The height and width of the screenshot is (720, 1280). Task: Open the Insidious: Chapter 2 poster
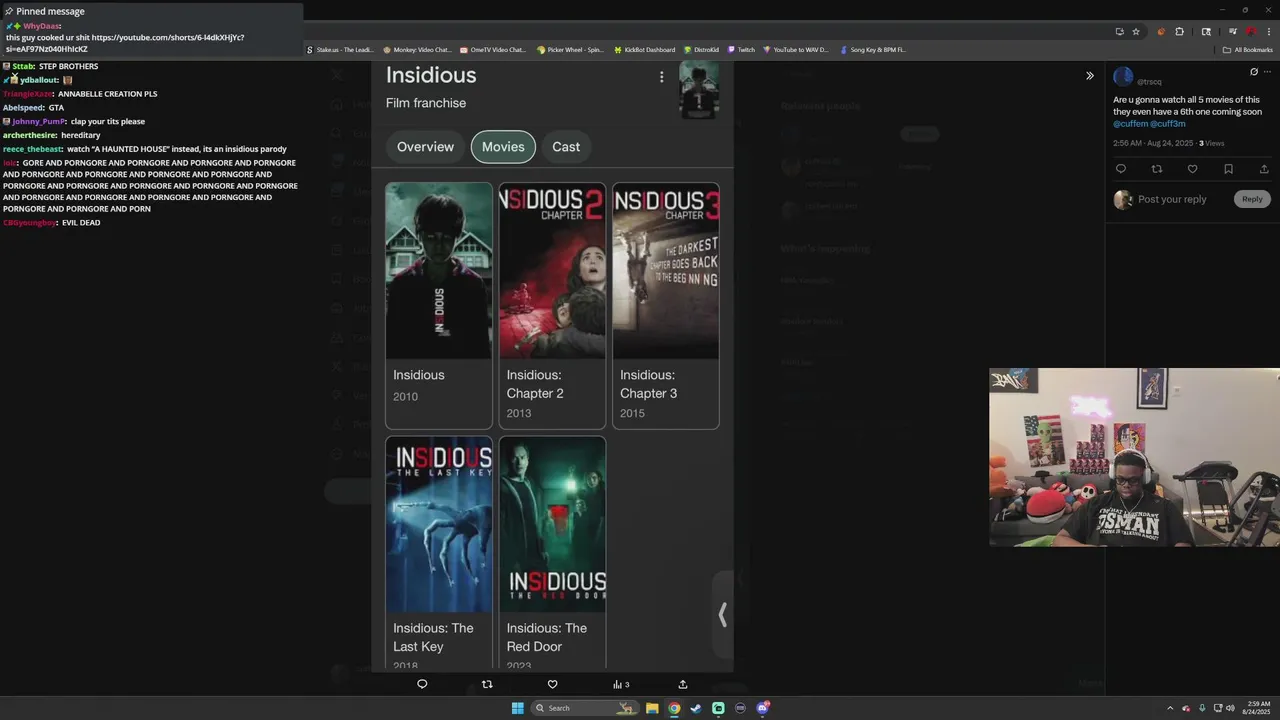click(x=552, y=271)
